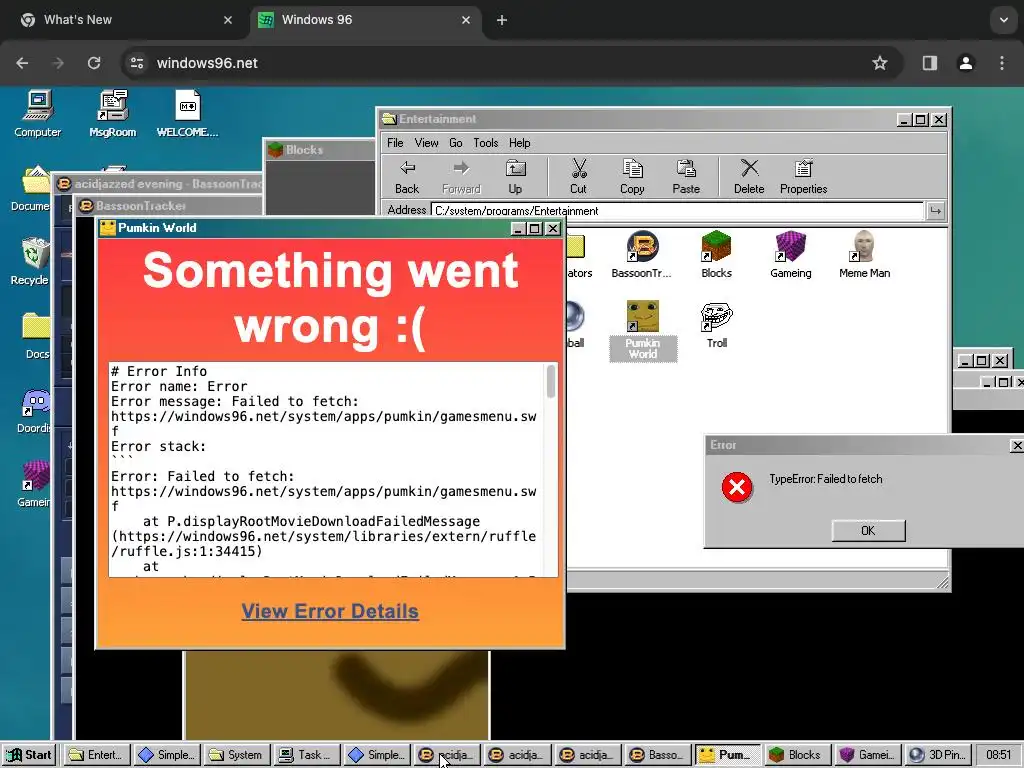
Task: Click the address bar path field
Action: (x=677, y=210)
